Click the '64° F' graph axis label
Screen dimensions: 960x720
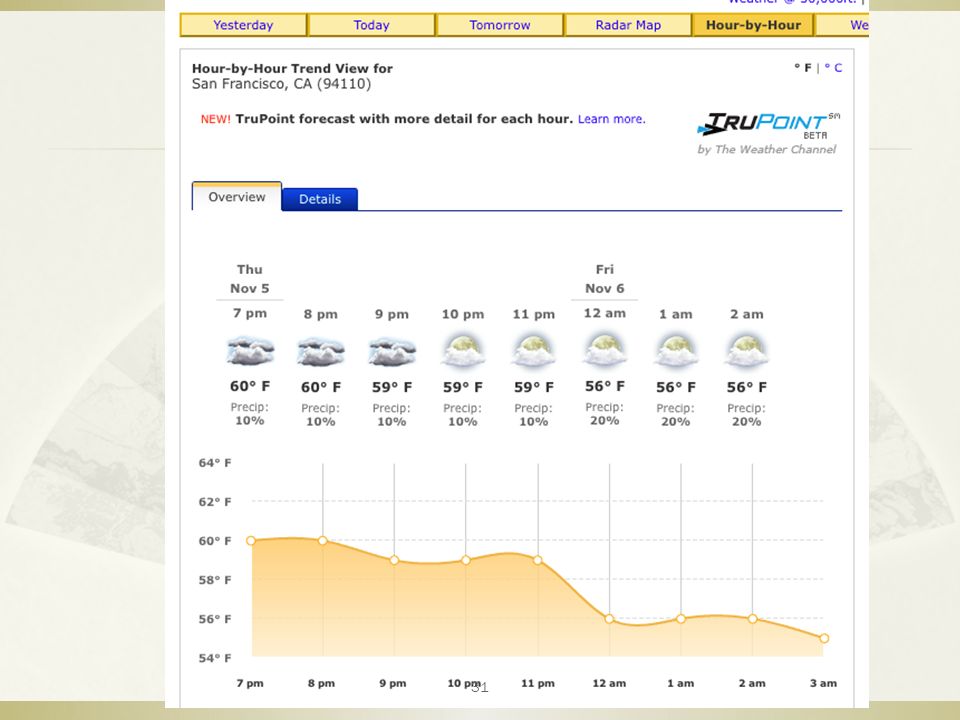click(x=215, y=462)
